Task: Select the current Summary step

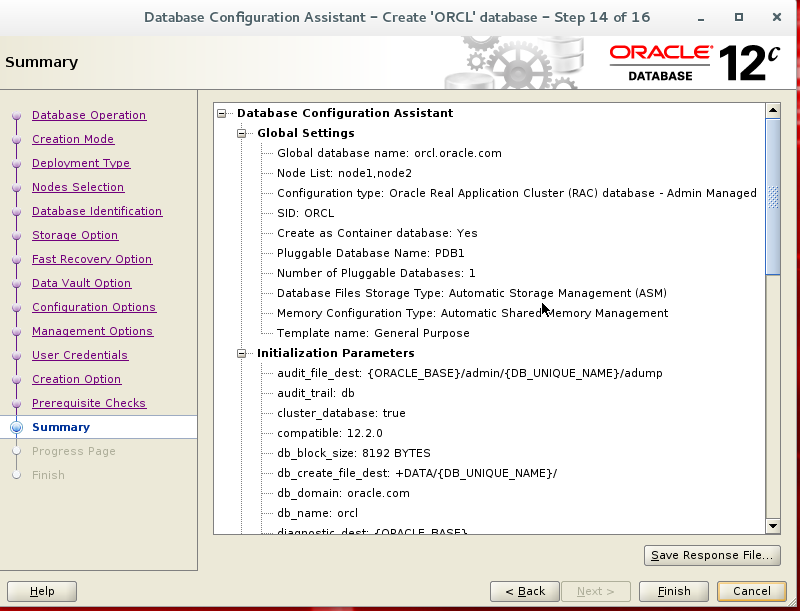Action: click(61, 427)
